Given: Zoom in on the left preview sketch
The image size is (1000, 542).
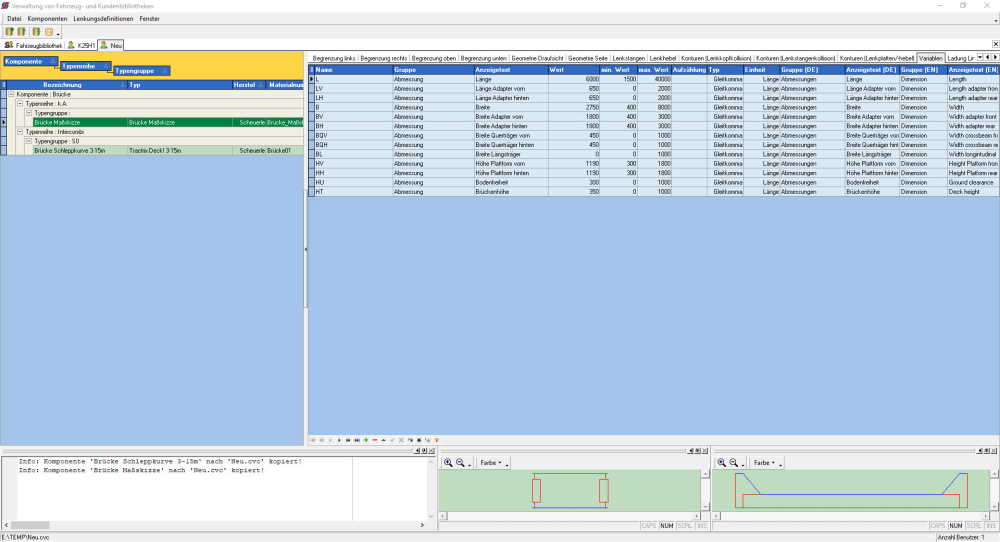Looking at the screenshot, I should [x=447, y=463].
